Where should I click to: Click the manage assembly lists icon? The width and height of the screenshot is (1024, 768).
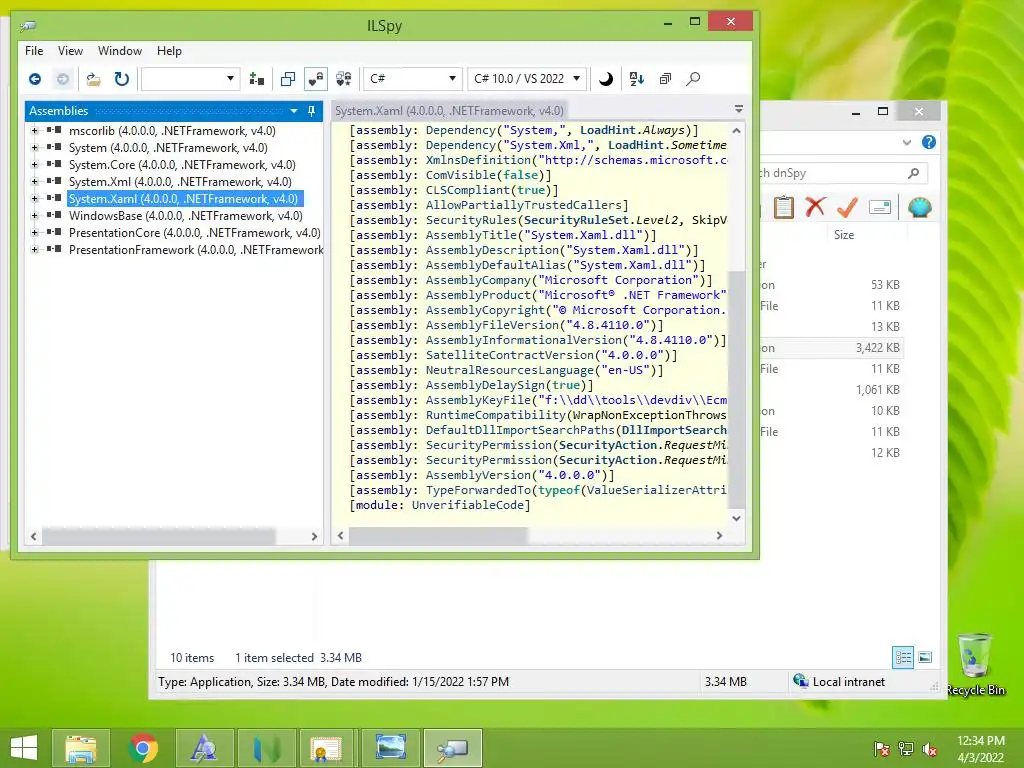[x=257, y=79]
